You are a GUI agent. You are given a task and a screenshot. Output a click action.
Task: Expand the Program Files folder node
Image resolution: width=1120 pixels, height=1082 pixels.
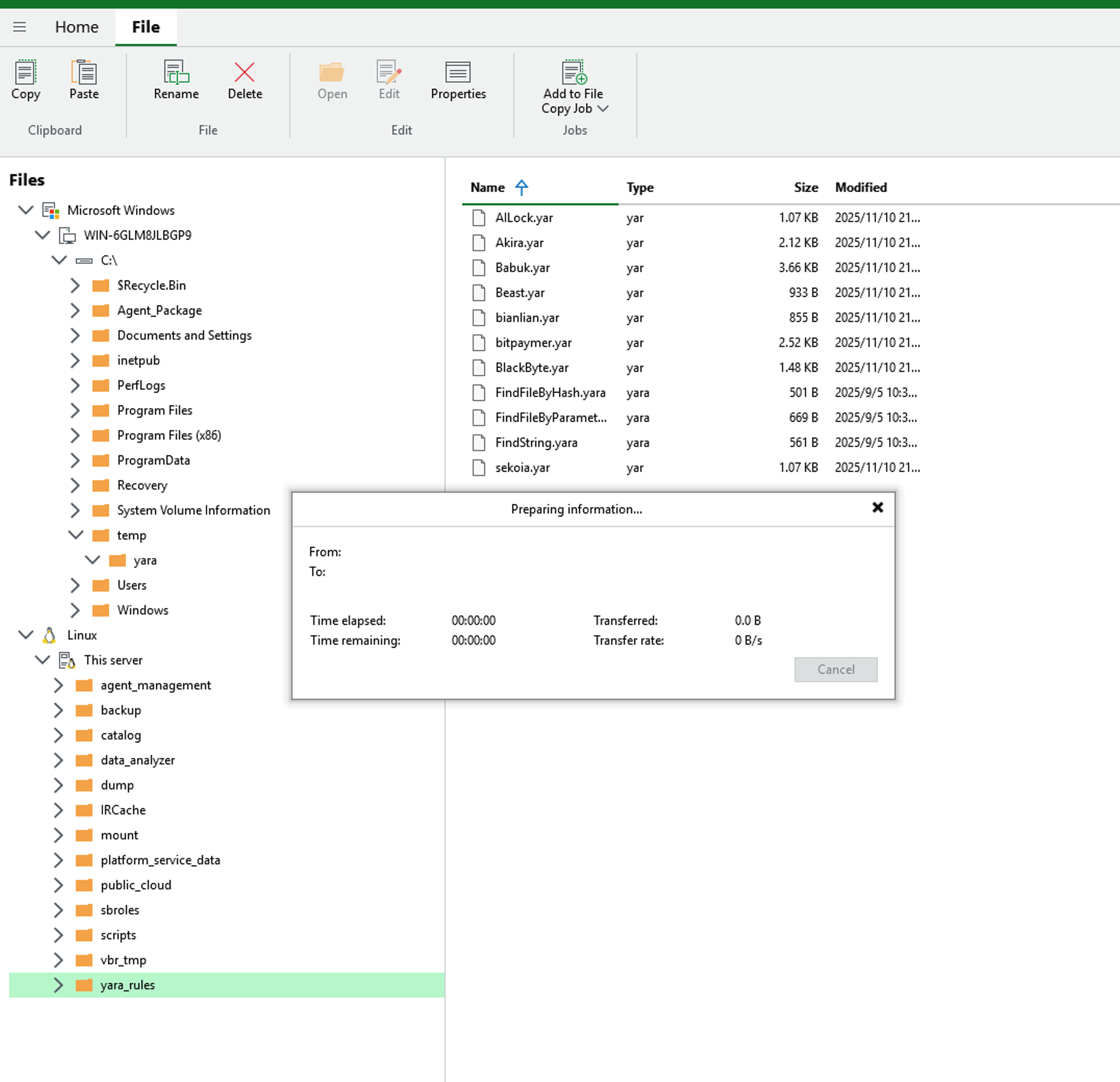(75, 410)
